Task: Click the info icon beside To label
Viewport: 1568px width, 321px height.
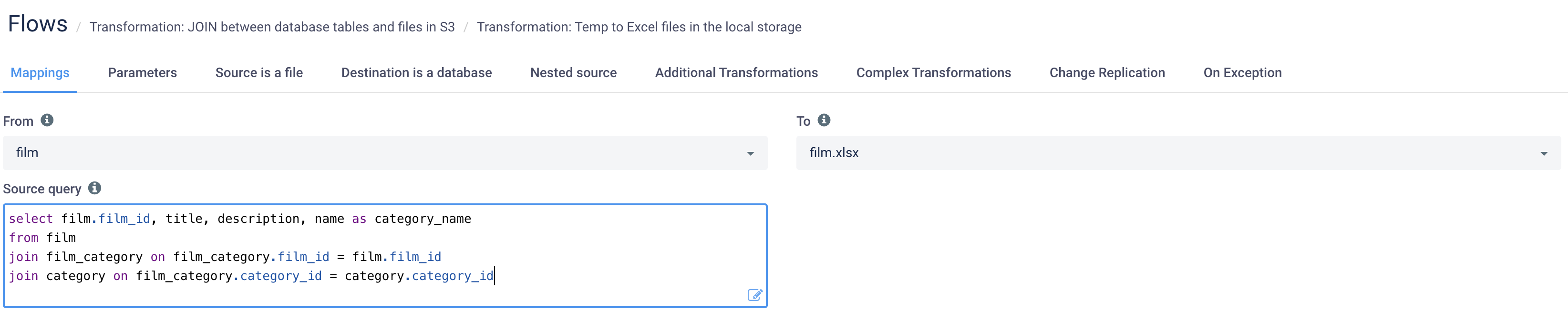Action: pyautogui.click(x=824, y=120)
